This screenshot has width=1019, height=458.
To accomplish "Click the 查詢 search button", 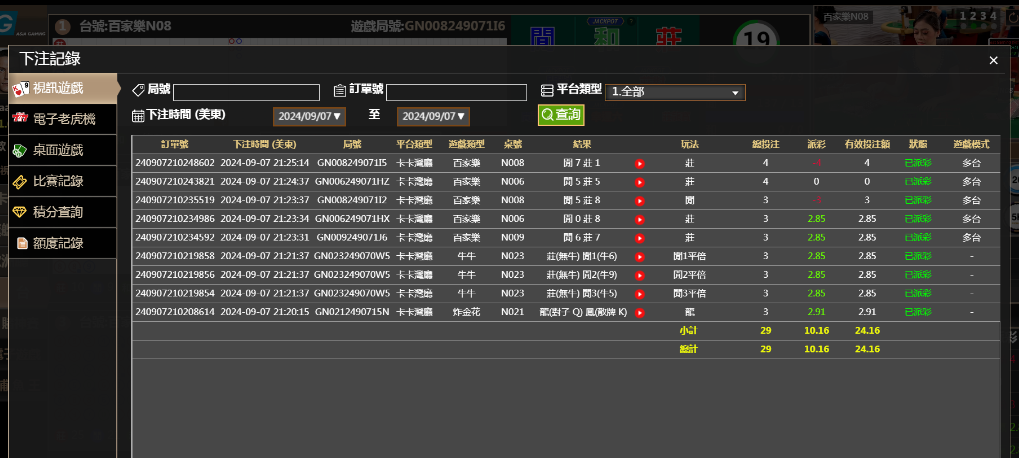I will click(x=561, y=115).
